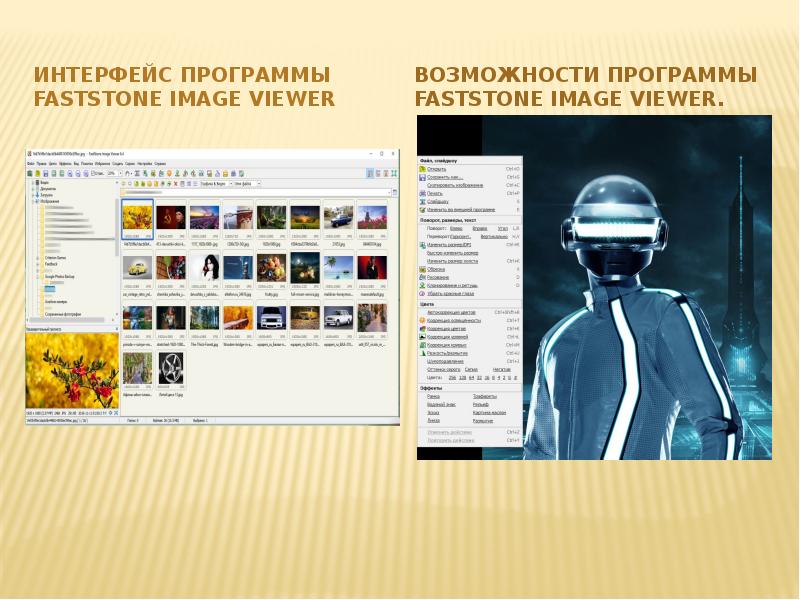Click the Сепия link
Screen dimensions: 800x600
click(x=471, y=369)
